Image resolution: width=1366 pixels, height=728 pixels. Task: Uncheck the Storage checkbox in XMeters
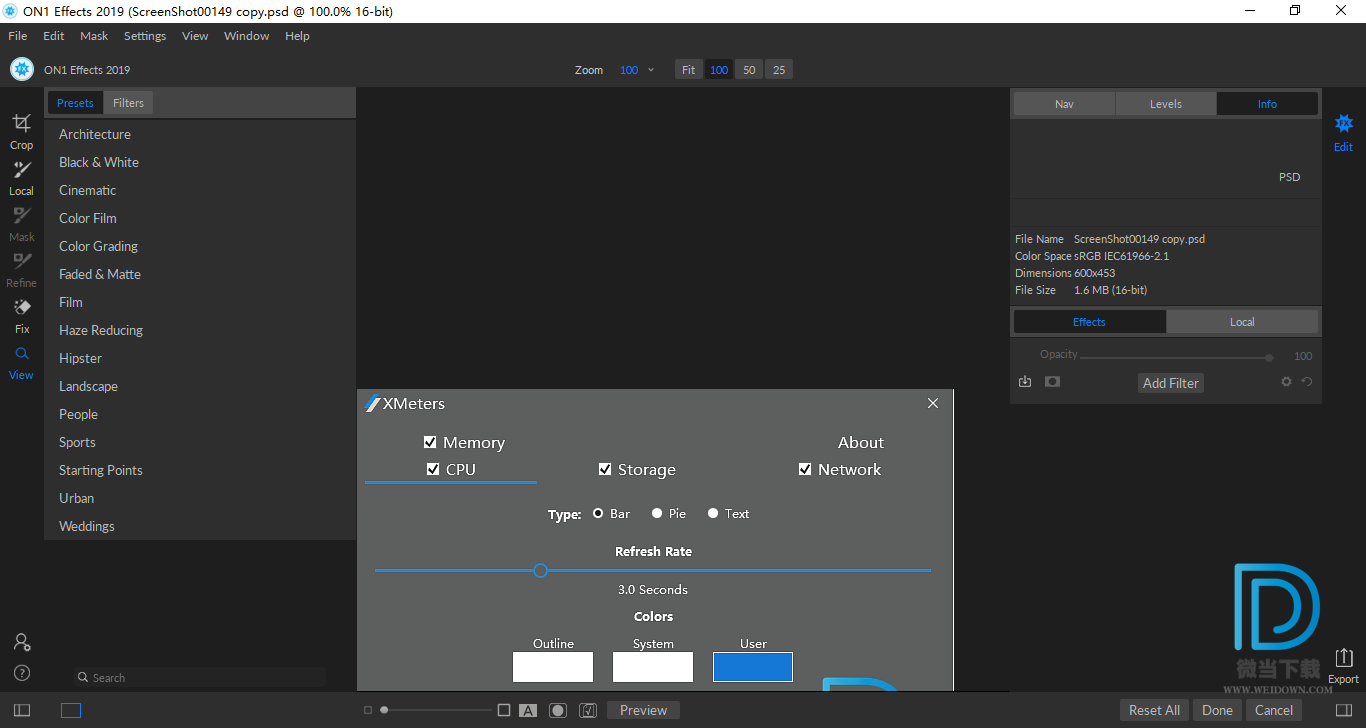605,469
